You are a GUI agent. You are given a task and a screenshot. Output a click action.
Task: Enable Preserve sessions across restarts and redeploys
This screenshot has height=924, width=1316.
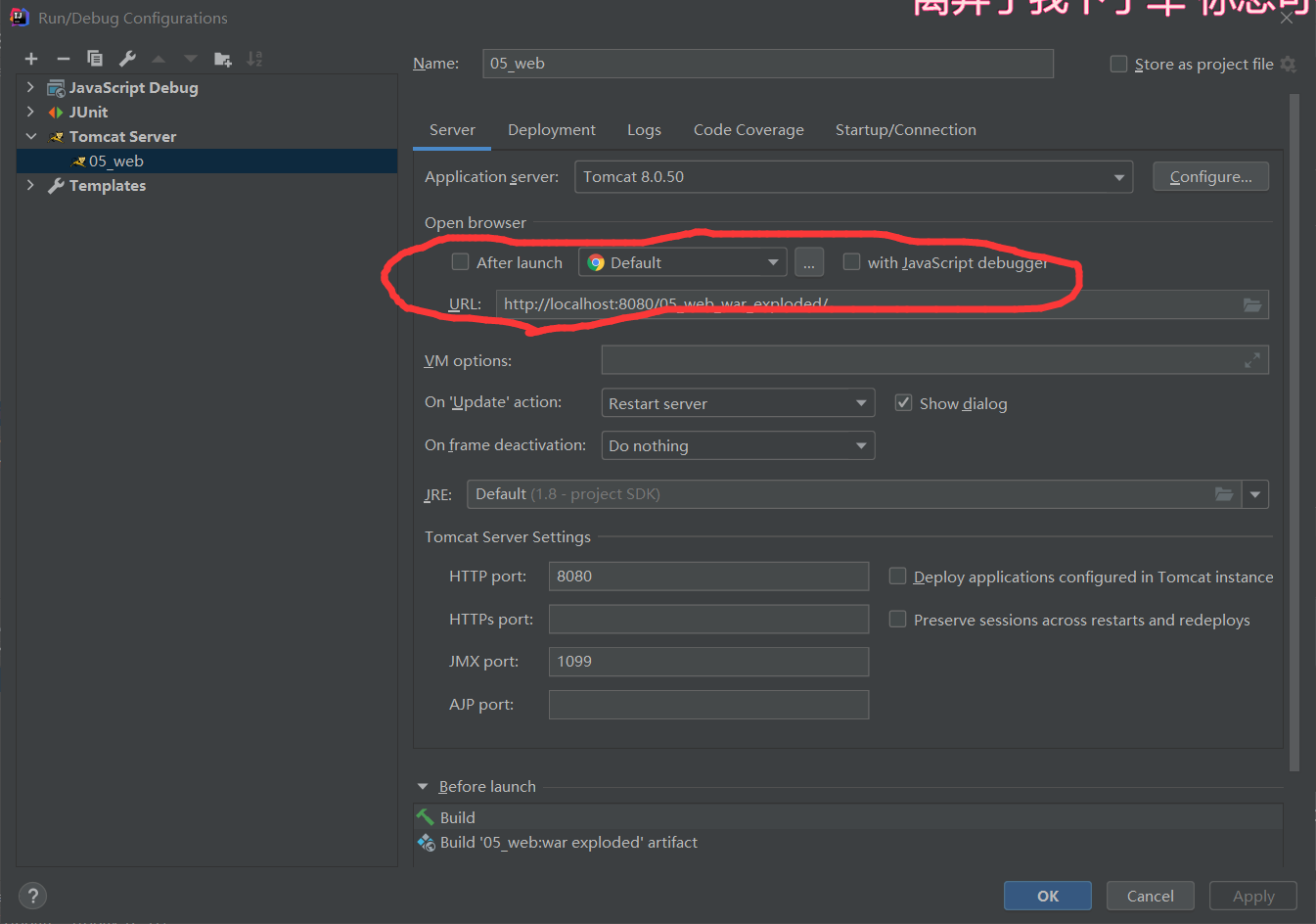pos(897,620)
